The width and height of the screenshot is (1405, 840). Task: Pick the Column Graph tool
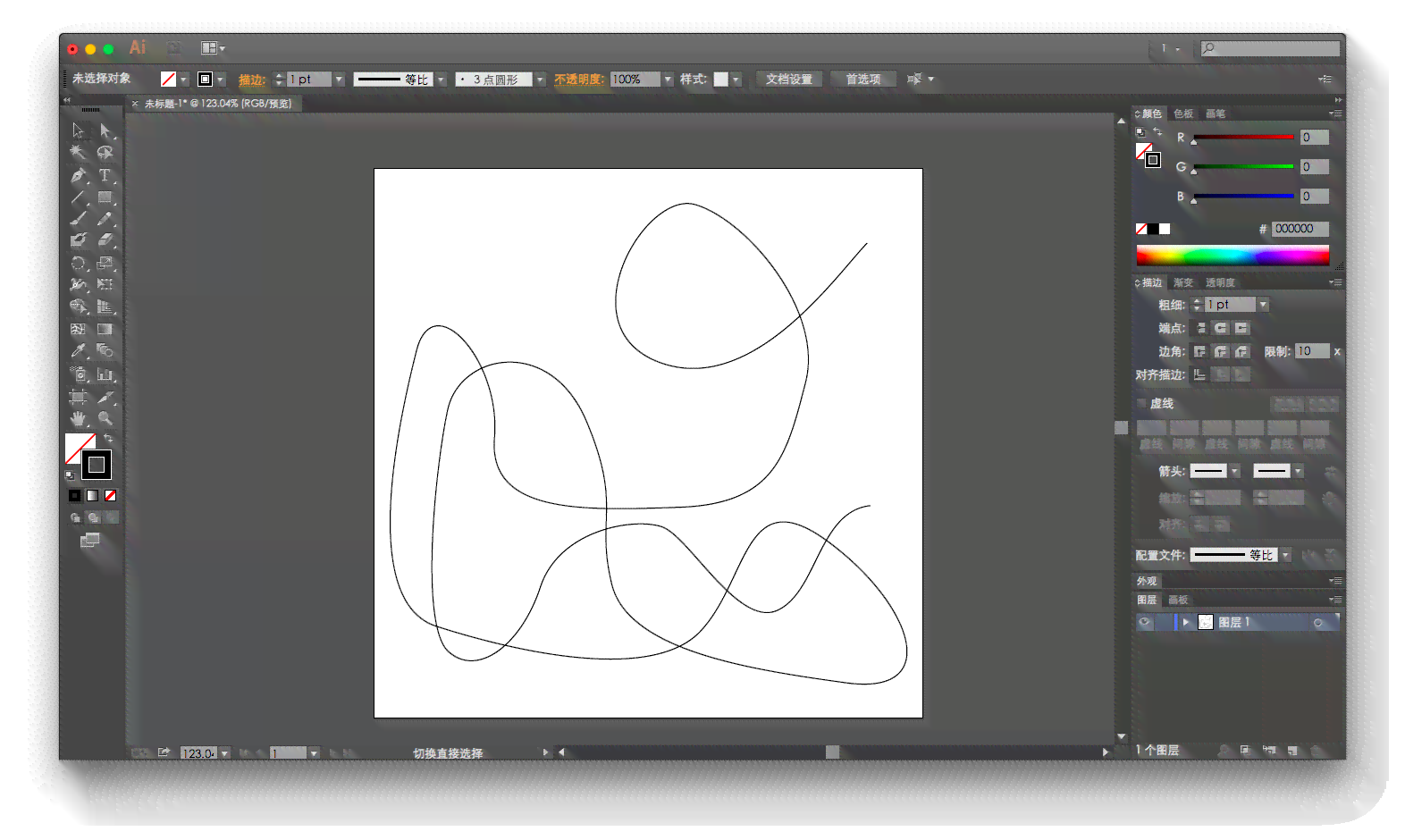click(x=105, y=374)
